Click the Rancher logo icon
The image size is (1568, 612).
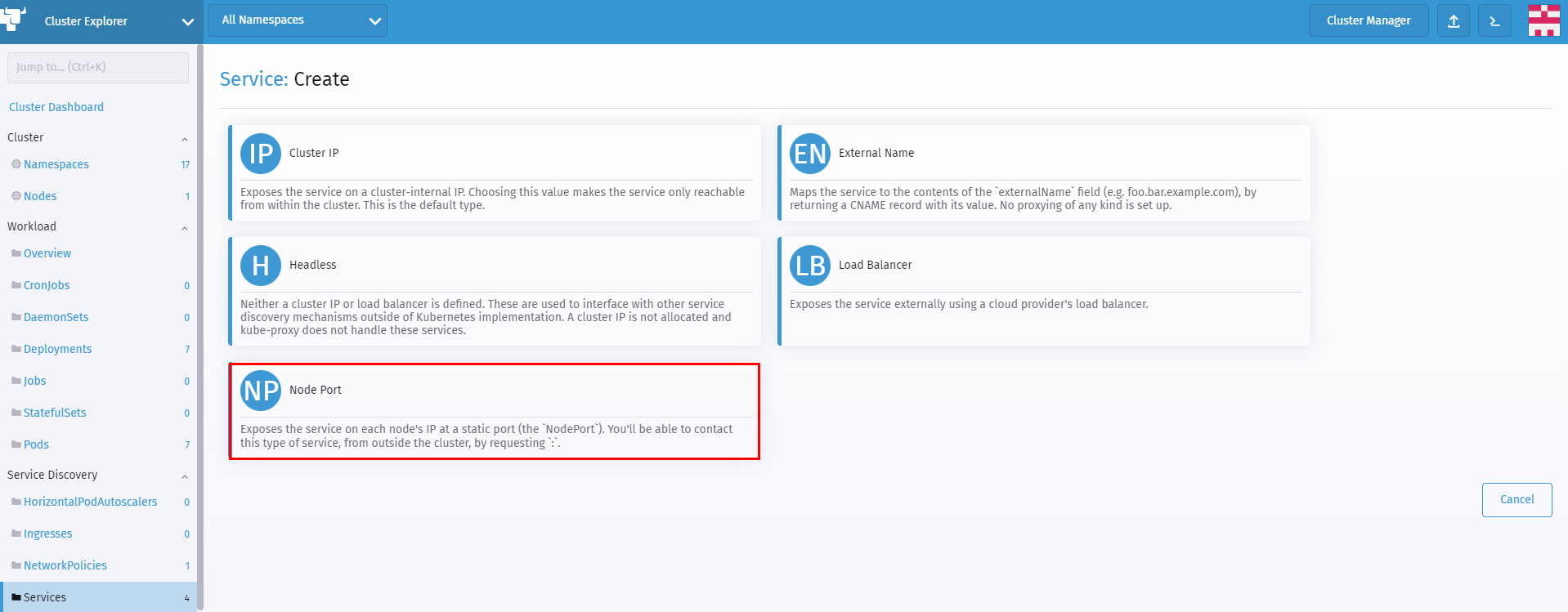coord(13,18)
